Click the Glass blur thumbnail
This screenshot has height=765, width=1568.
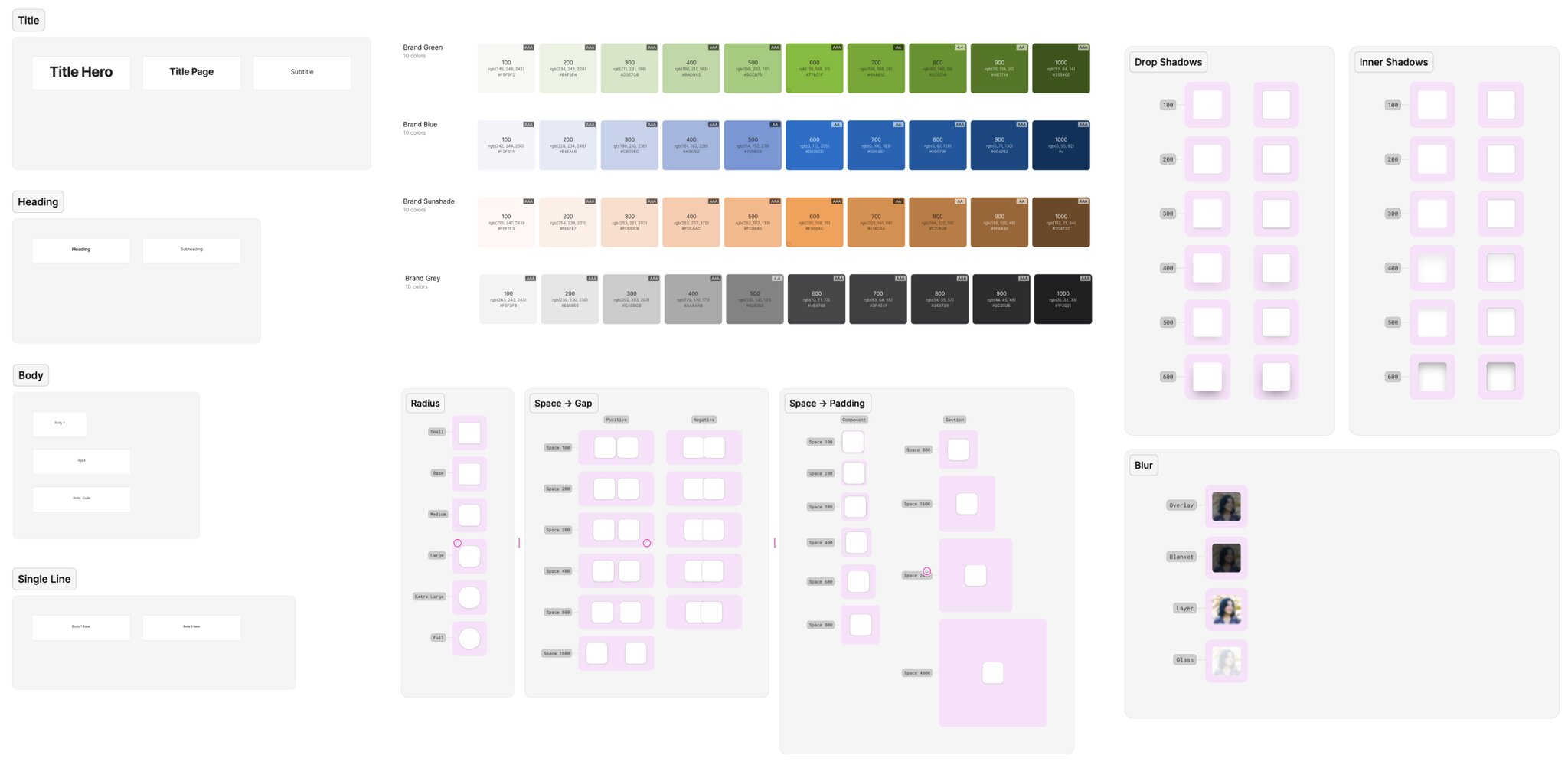point(1226,660)
